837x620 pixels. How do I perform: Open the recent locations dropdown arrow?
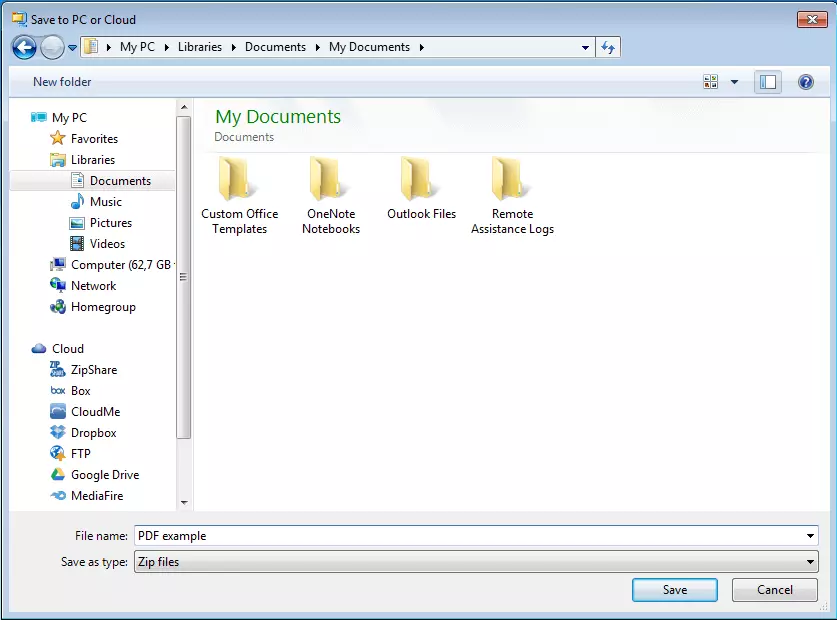click(x=72, y=48)
